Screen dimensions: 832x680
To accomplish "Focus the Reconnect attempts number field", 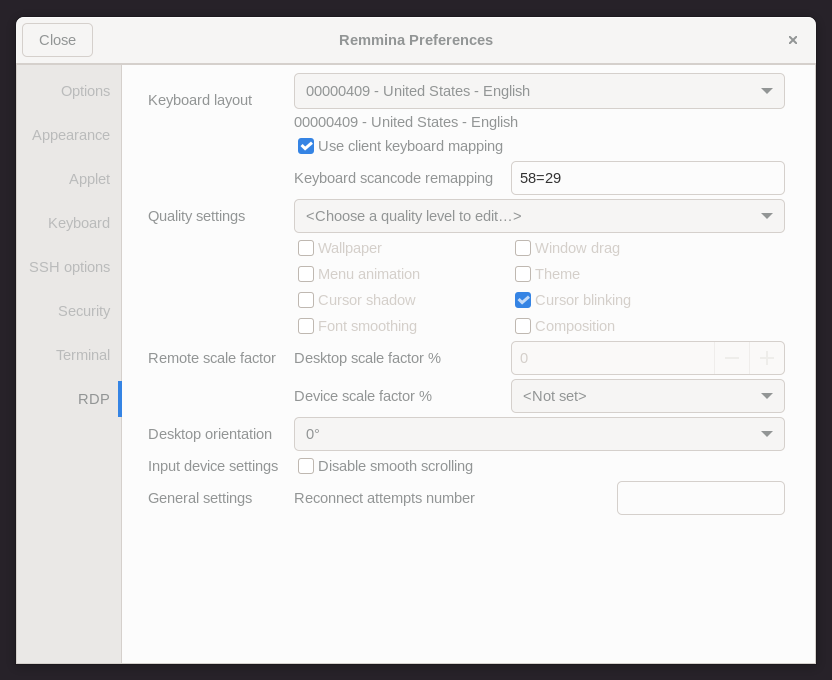I will [x=700, y=498].
